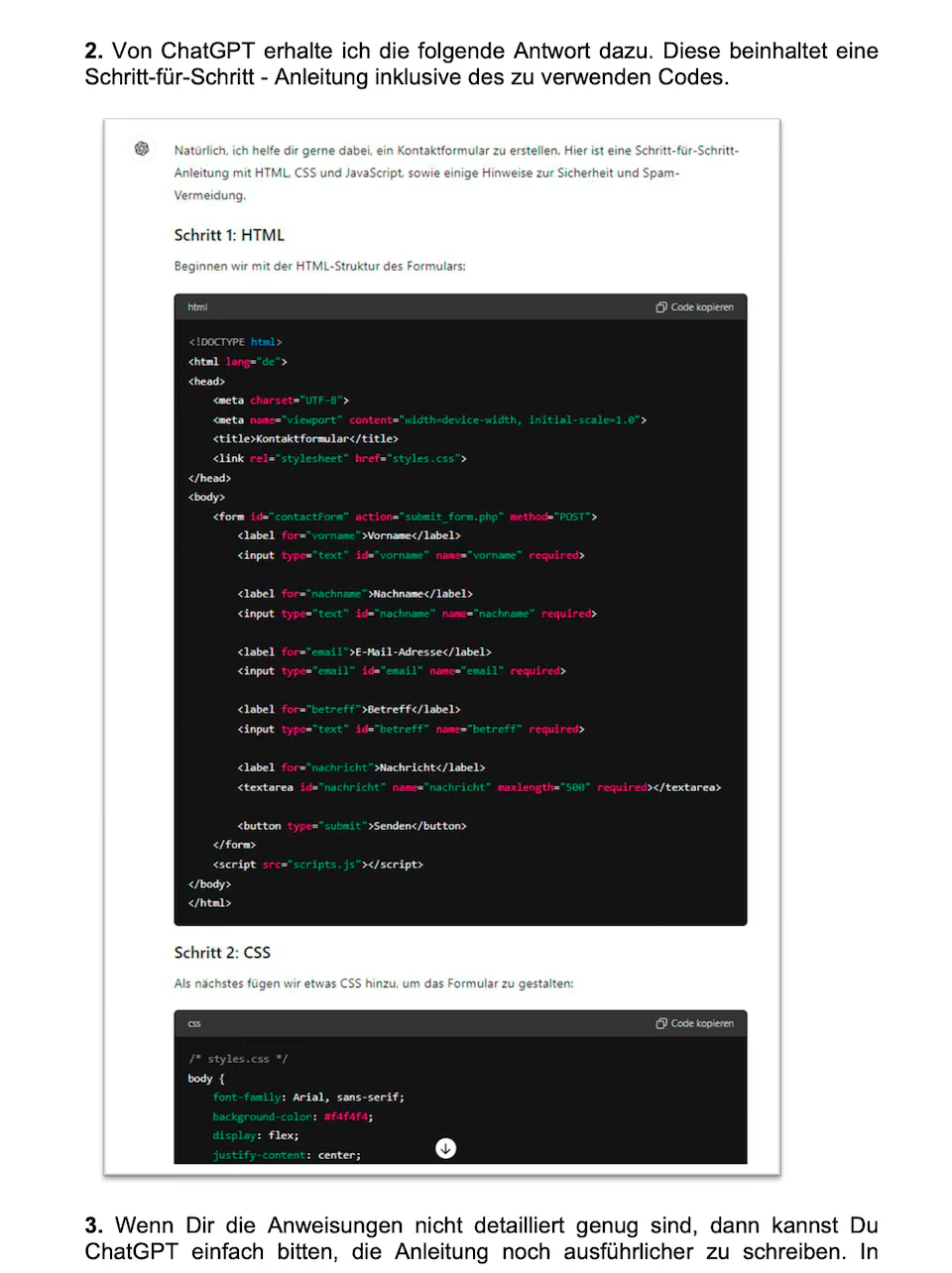
Task: Click the input type="email" code line
Action: pyautogui.click(x=402, y=671)
